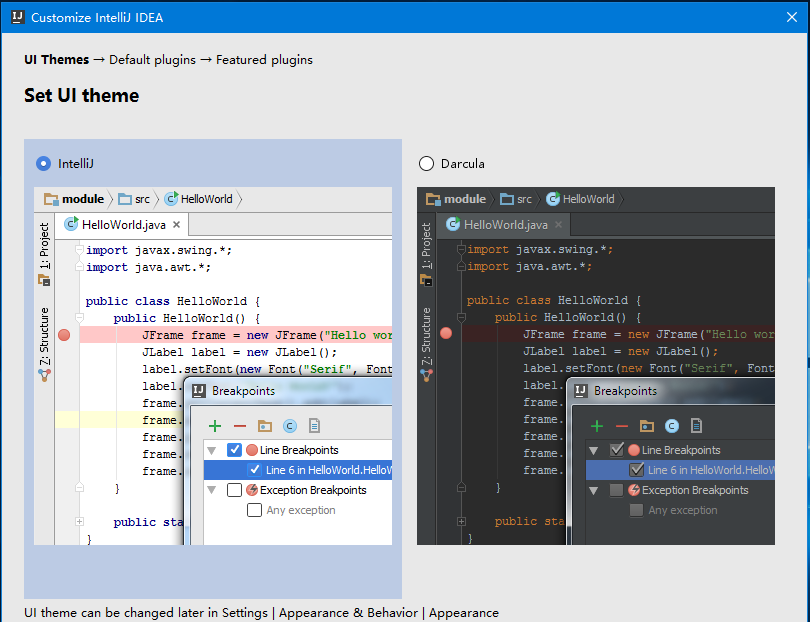Click the src folder icon in Darcula preview
This screenshot has height=622, width=810.
(x=507, y=199)
